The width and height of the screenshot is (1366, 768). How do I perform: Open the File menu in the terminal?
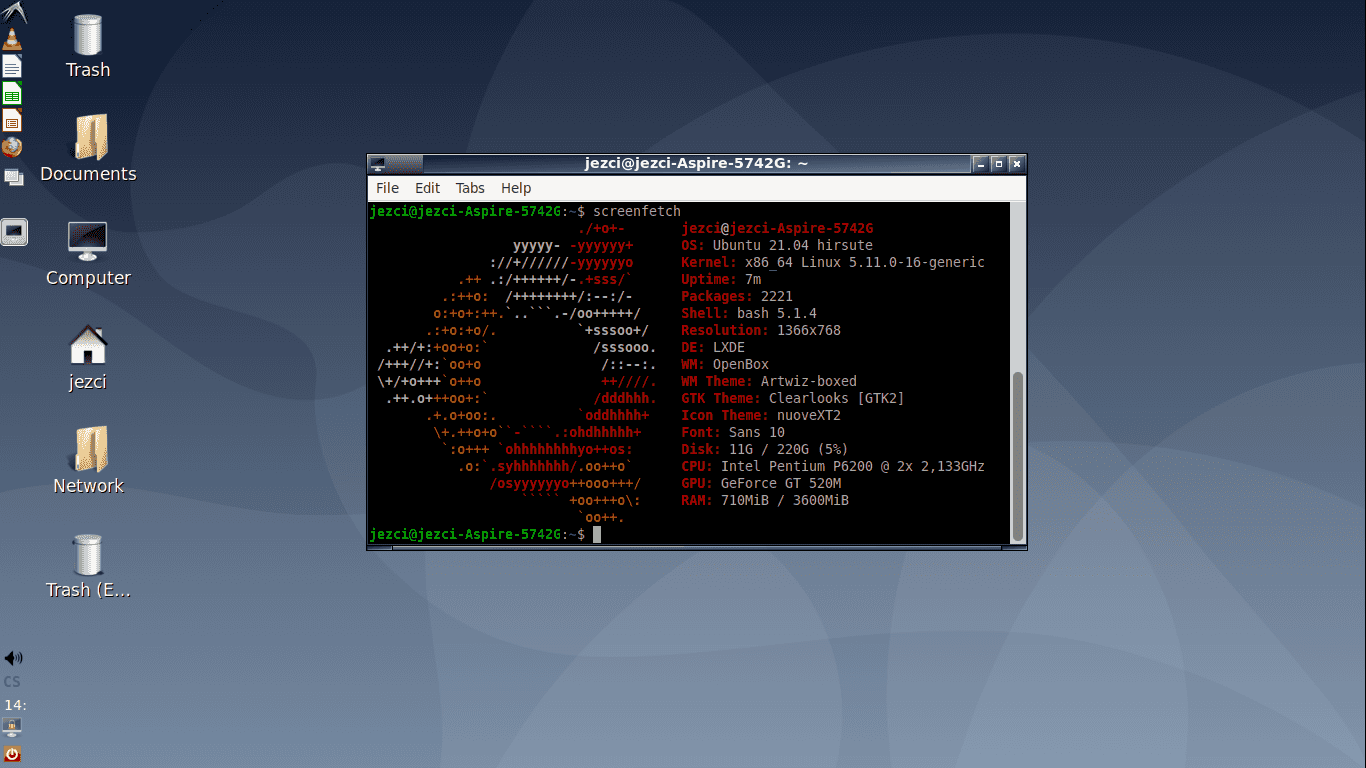[387, 188]
